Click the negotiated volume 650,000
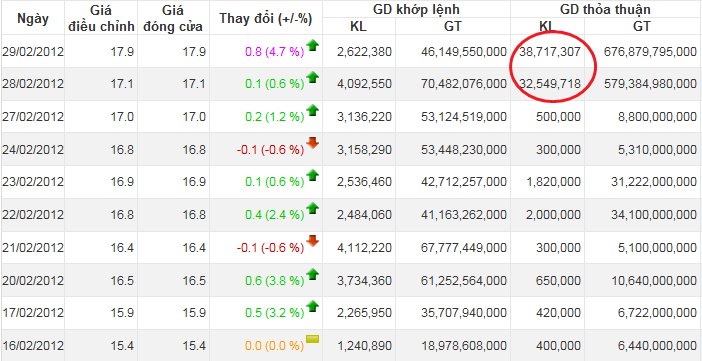 coord(559,281)
